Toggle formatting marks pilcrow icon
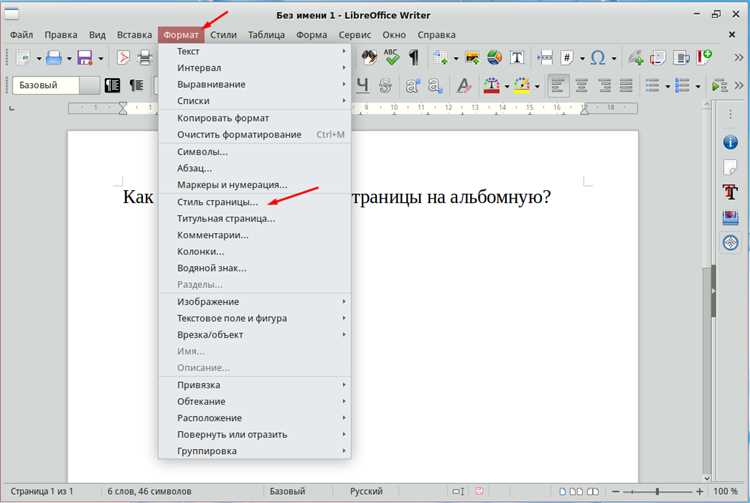This screenshot has height=503, width=750. click(x=414, y=58)
